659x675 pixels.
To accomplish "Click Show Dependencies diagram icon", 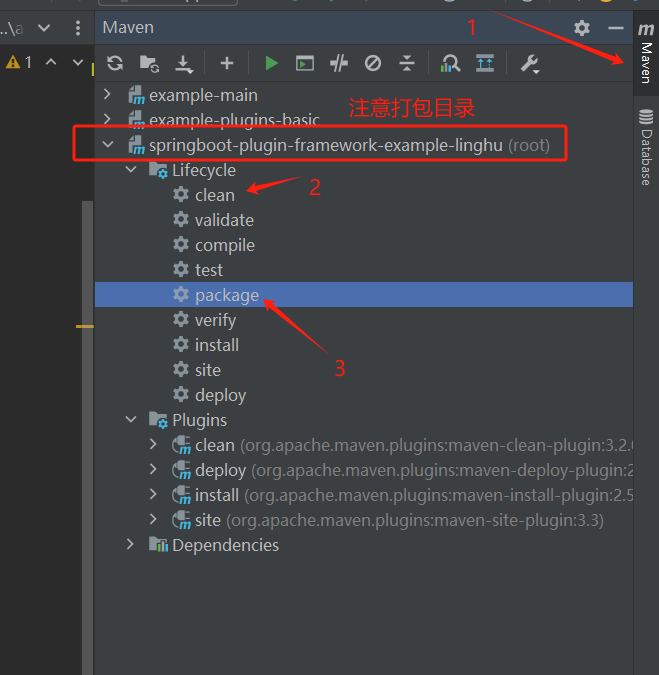I will tap(450, 63).
